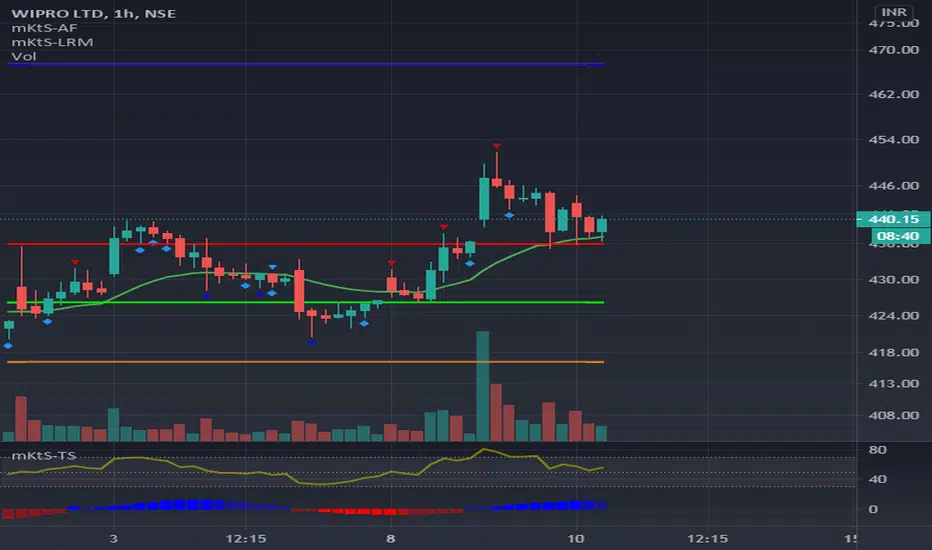932x550 pixels.
Task: Click the 462.00 price axis label
Action: point(893,95)
